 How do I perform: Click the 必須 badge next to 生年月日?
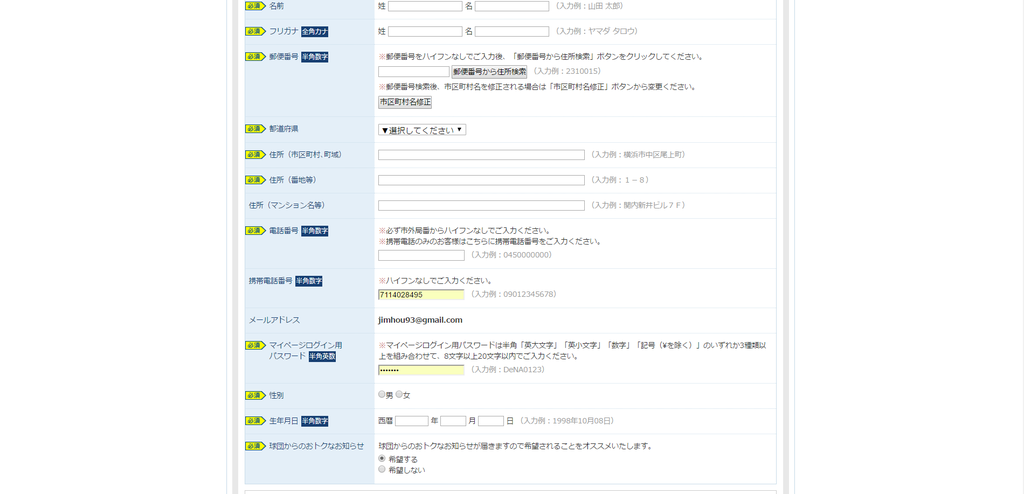255,421
